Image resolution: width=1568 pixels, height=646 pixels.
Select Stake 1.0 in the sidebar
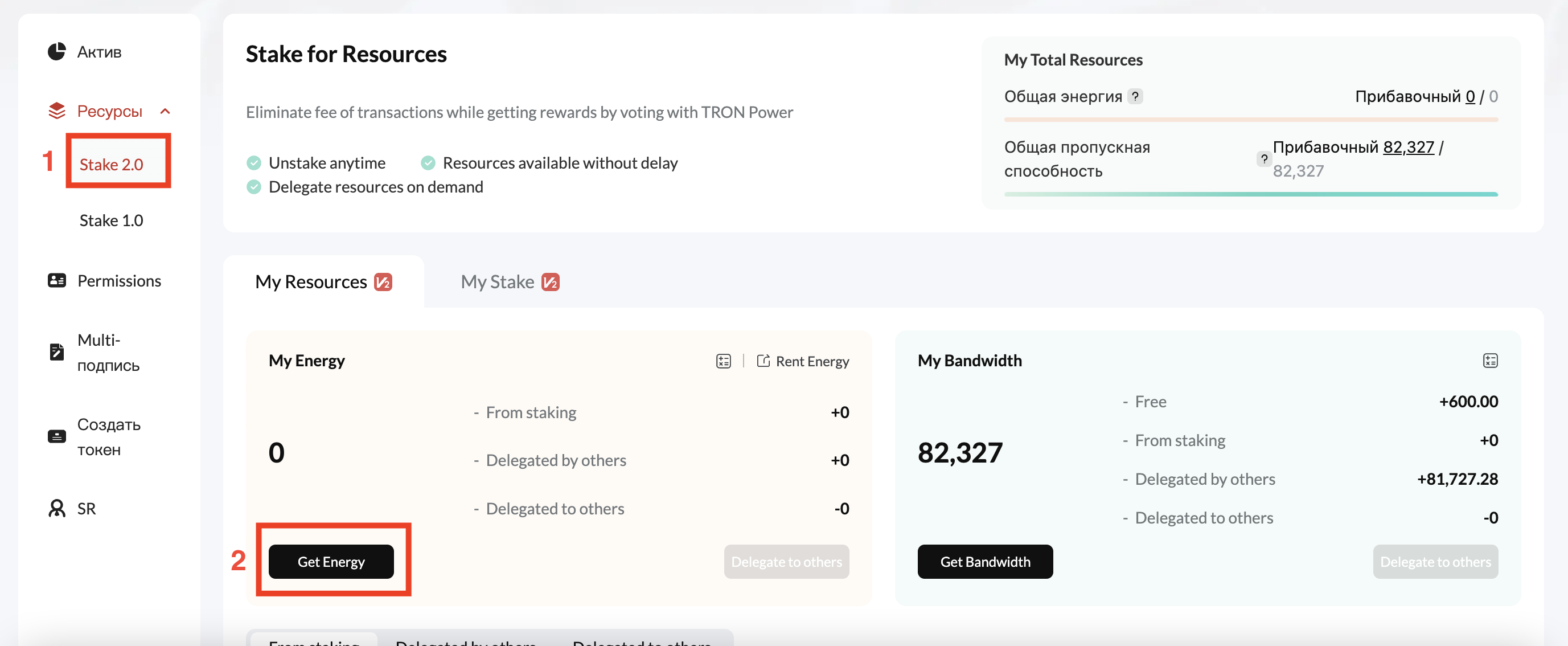pos(112,220)
